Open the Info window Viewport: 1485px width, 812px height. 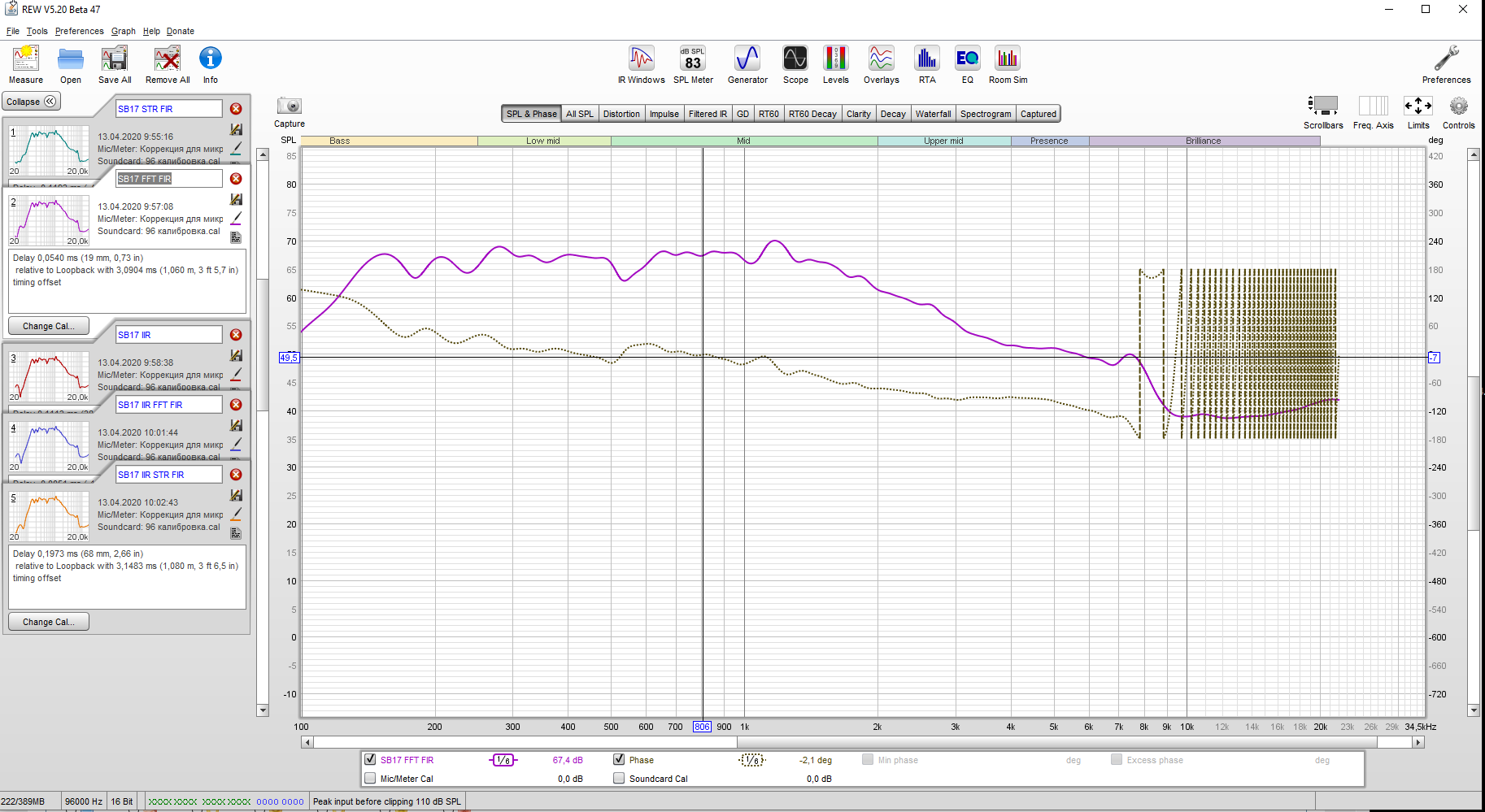[211, 64]
